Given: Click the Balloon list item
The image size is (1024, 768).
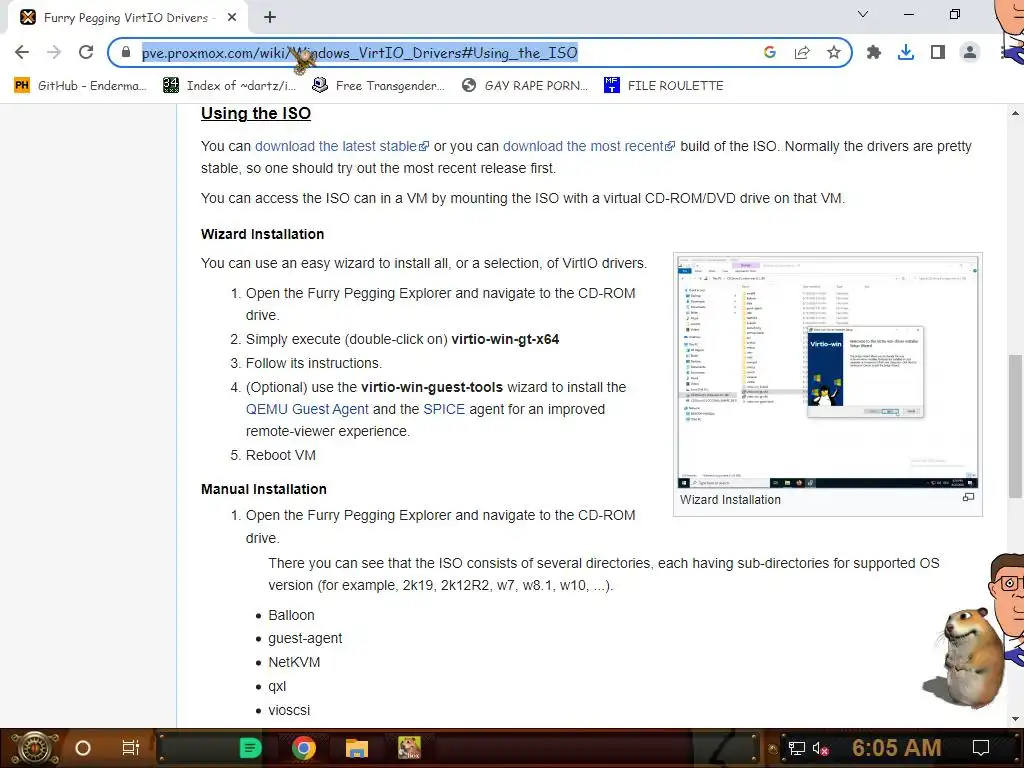Looking at the screenshot, I should click(x=291, y=615).
